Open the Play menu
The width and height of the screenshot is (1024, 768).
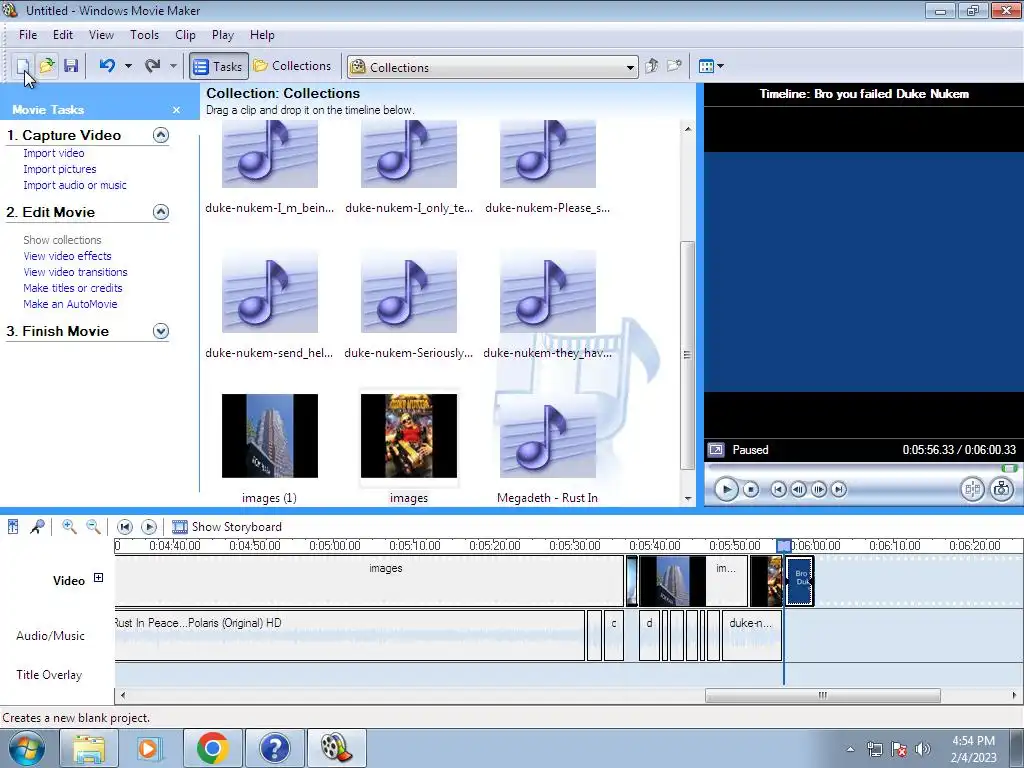[x=223, y=35]
